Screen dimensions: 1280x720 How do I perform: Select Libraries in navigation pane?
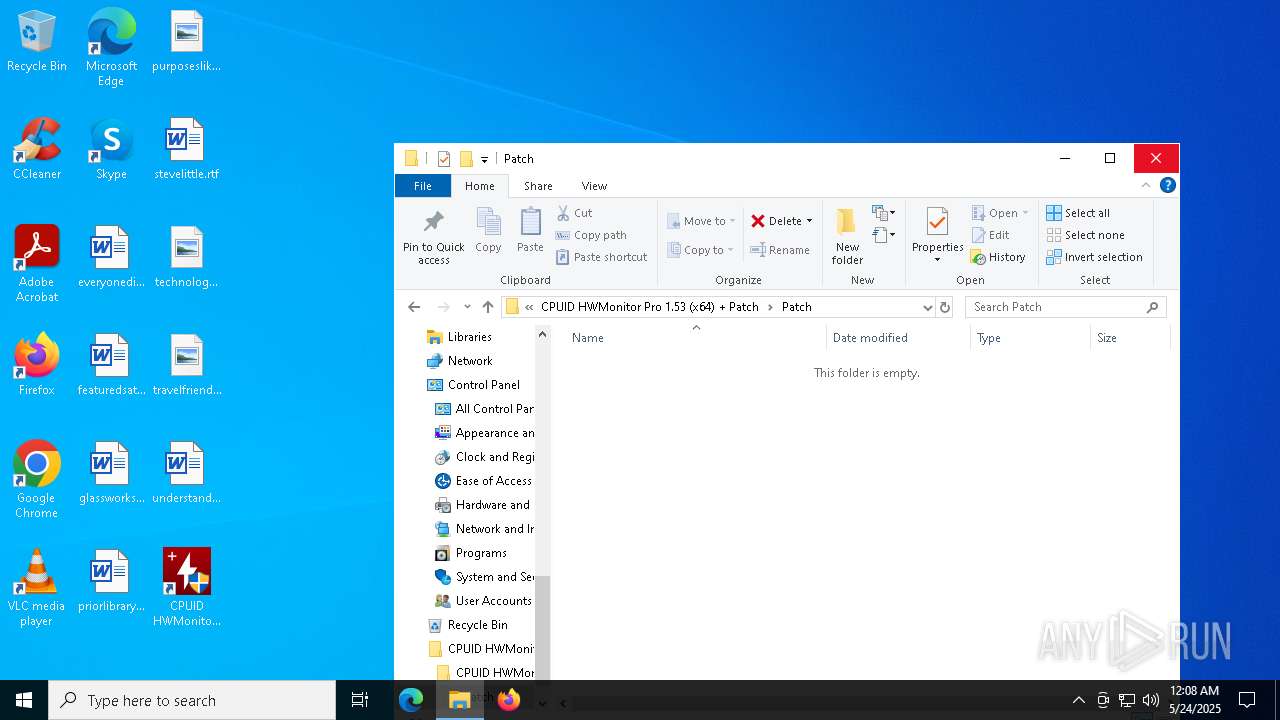pyautogui.click(x=469, y=337)
